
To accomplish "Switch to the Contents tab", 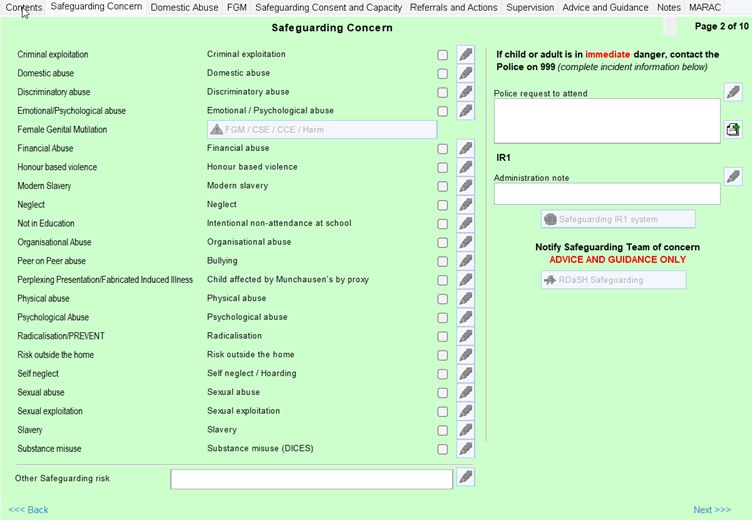I will tap(24, 7).
